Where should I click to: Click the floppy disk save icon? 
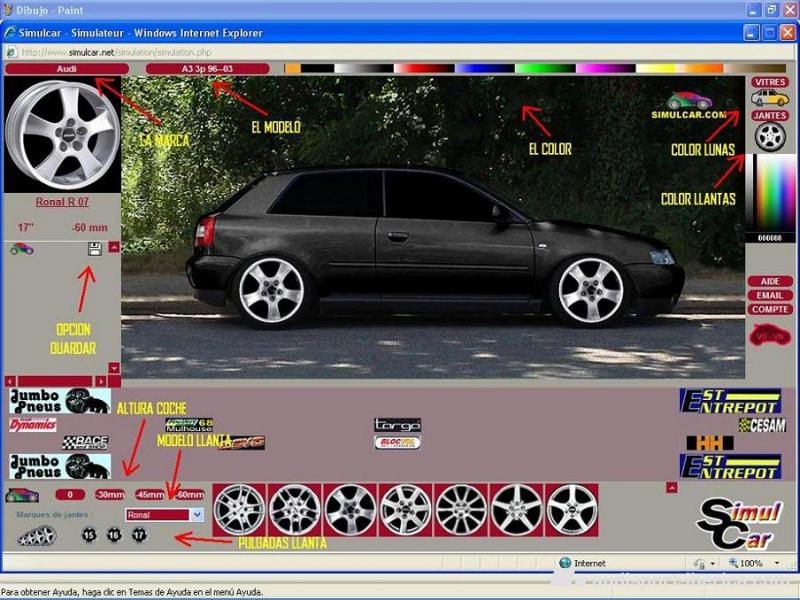click(95, 248)
